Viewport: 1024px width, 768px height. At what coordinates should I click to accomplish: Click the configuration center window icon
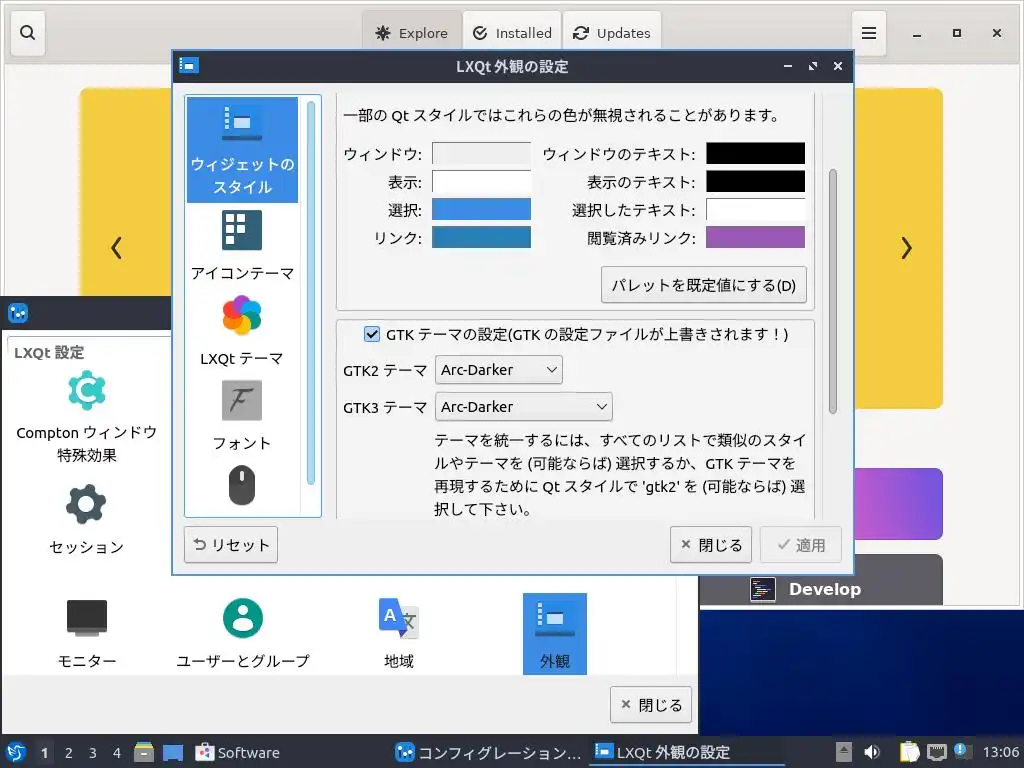tap(18, 313)
